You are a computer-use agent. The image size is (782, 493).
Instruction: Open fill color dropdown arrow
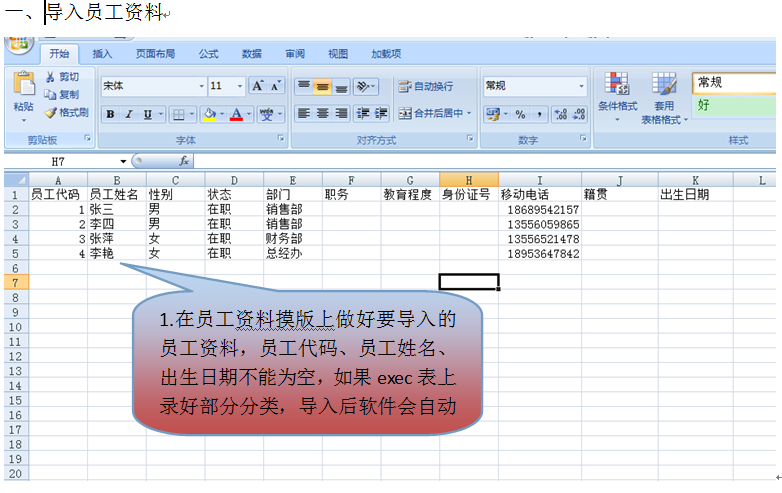(222, 114)
